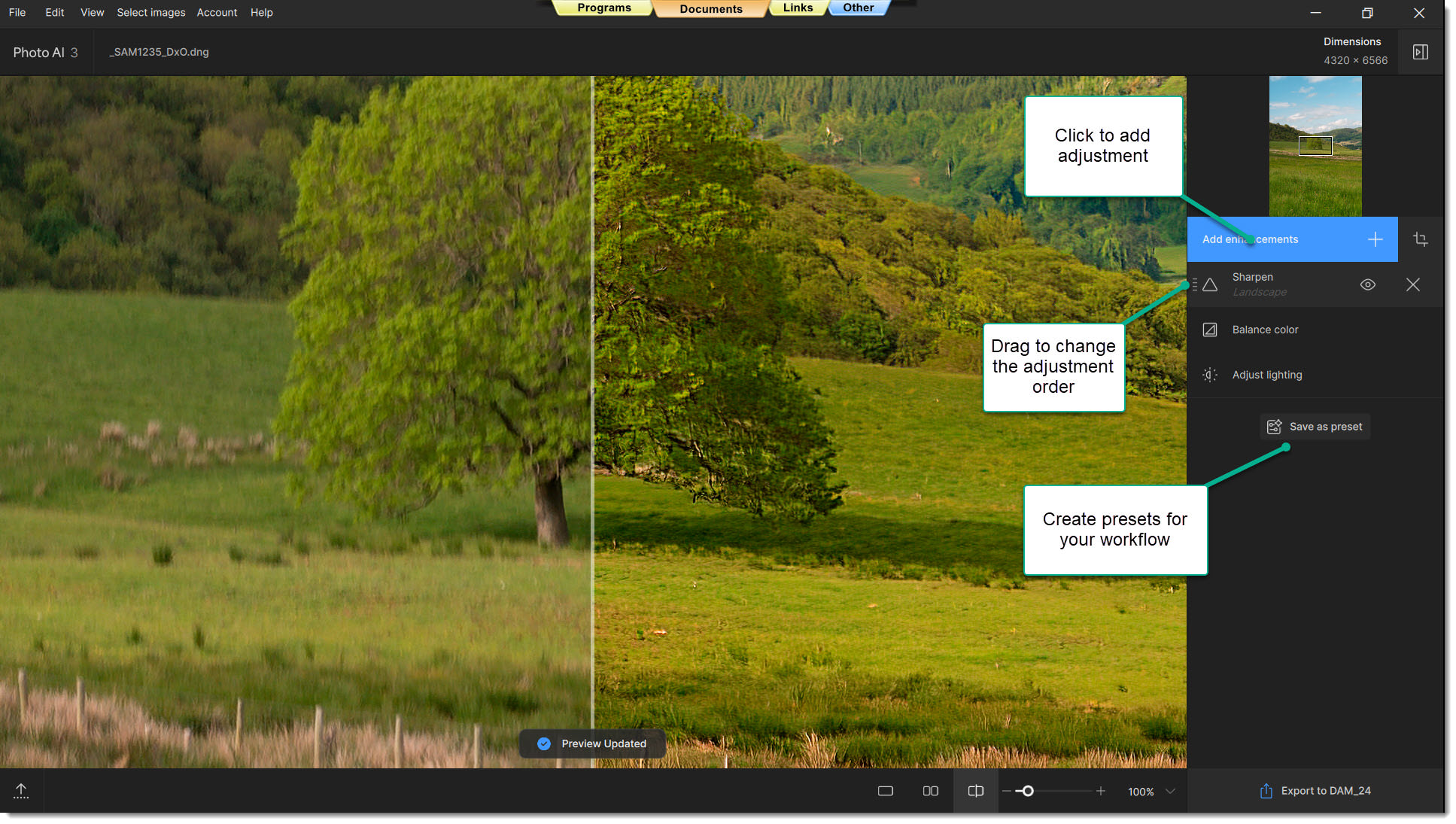The width and height of the screenshot is (1456, 824).
Task: Switch to the Links tab
Action: (798, 8)
